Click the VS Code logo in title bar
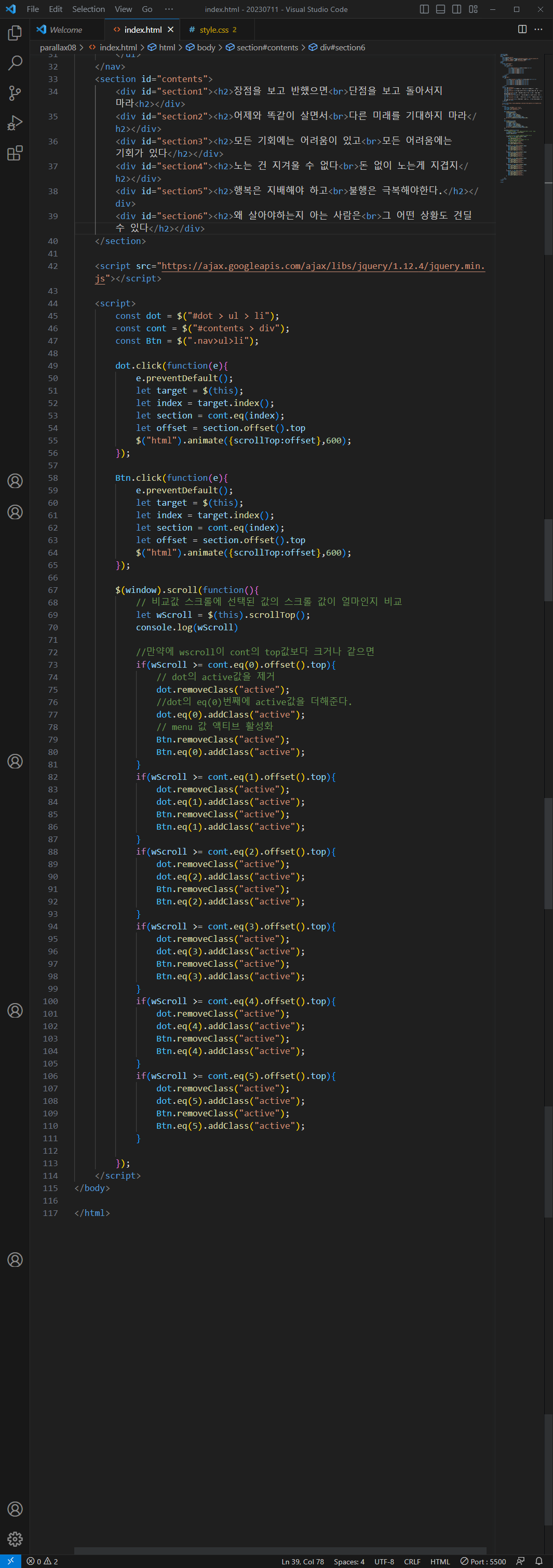The width and height of the screenshot is (553, 1568). point(10,9)
